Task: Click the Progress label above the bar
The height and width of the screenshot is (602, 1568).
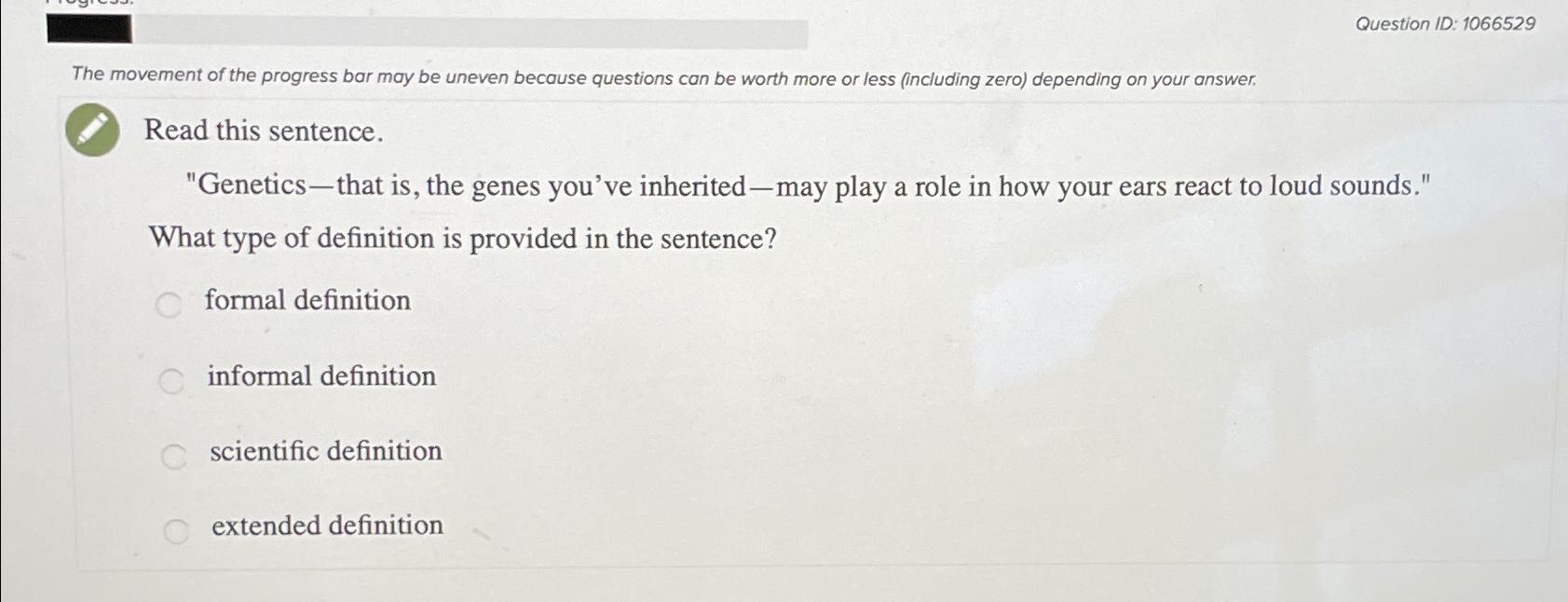Action: 89,5
